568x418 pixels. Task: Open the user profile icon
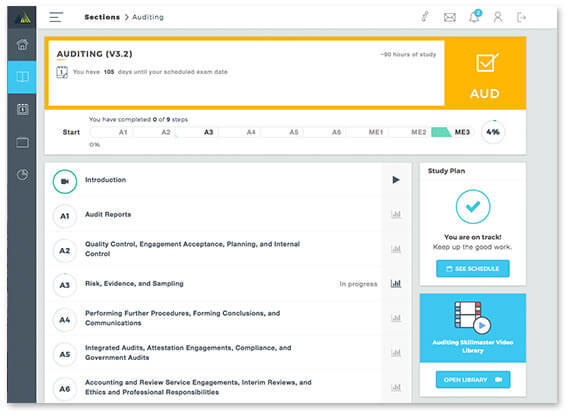498,17
